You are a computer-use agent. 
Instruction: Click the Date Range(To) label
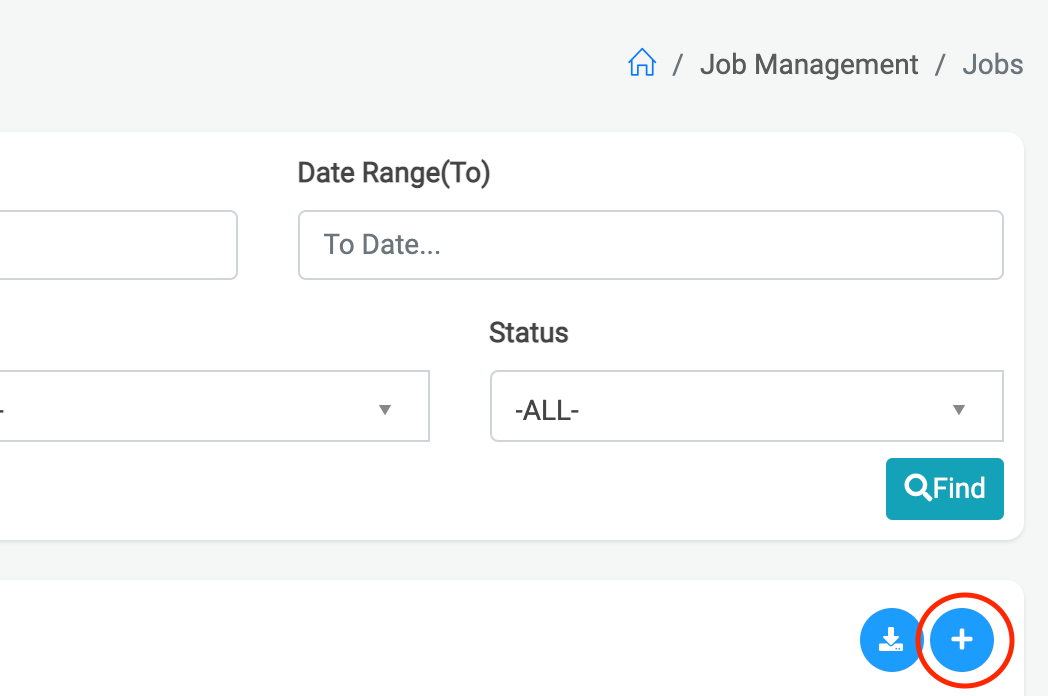point(394,173)
